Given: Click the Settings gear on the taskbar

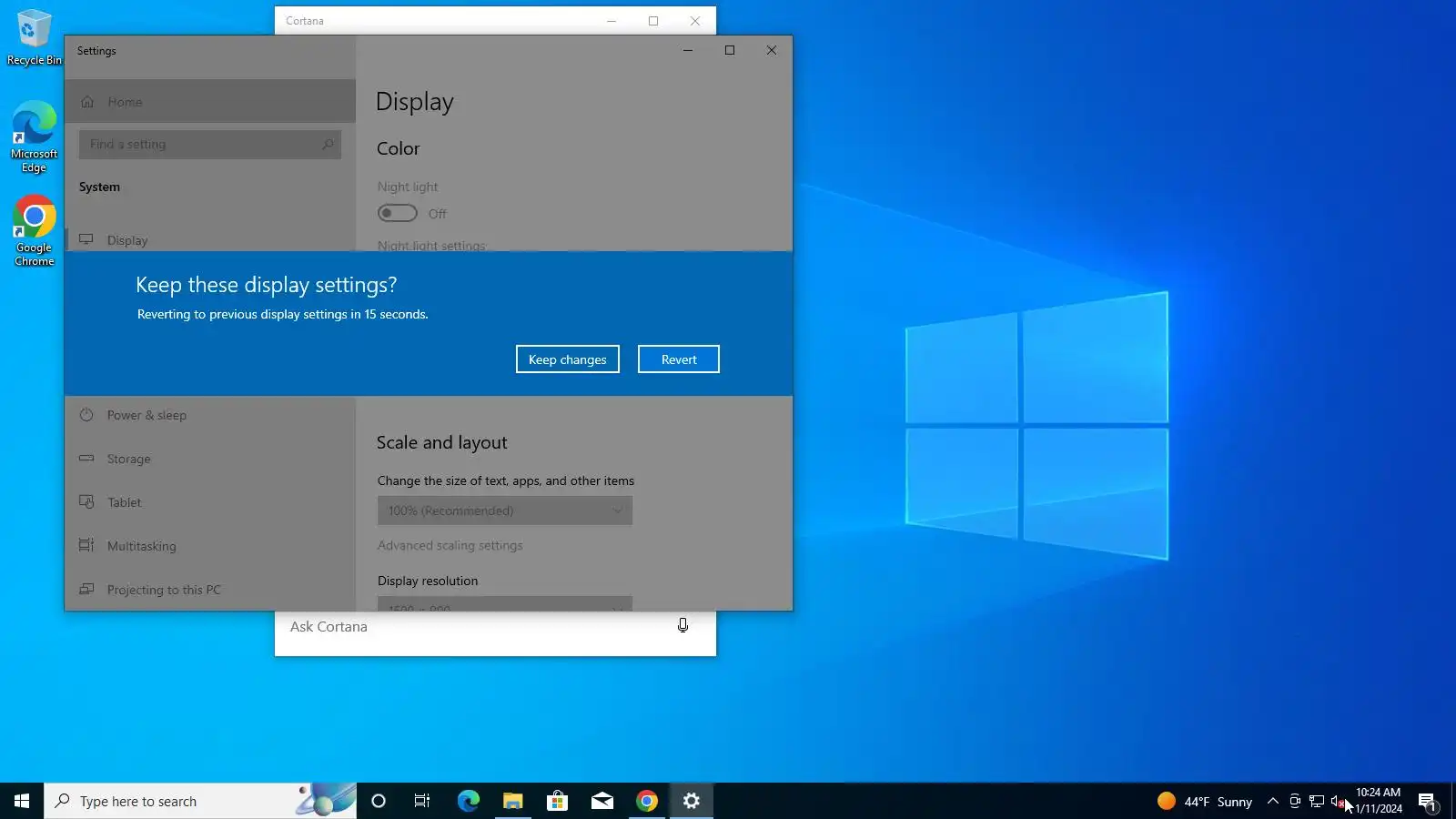Looking at the screenshot, I should [x=691, y=801].
